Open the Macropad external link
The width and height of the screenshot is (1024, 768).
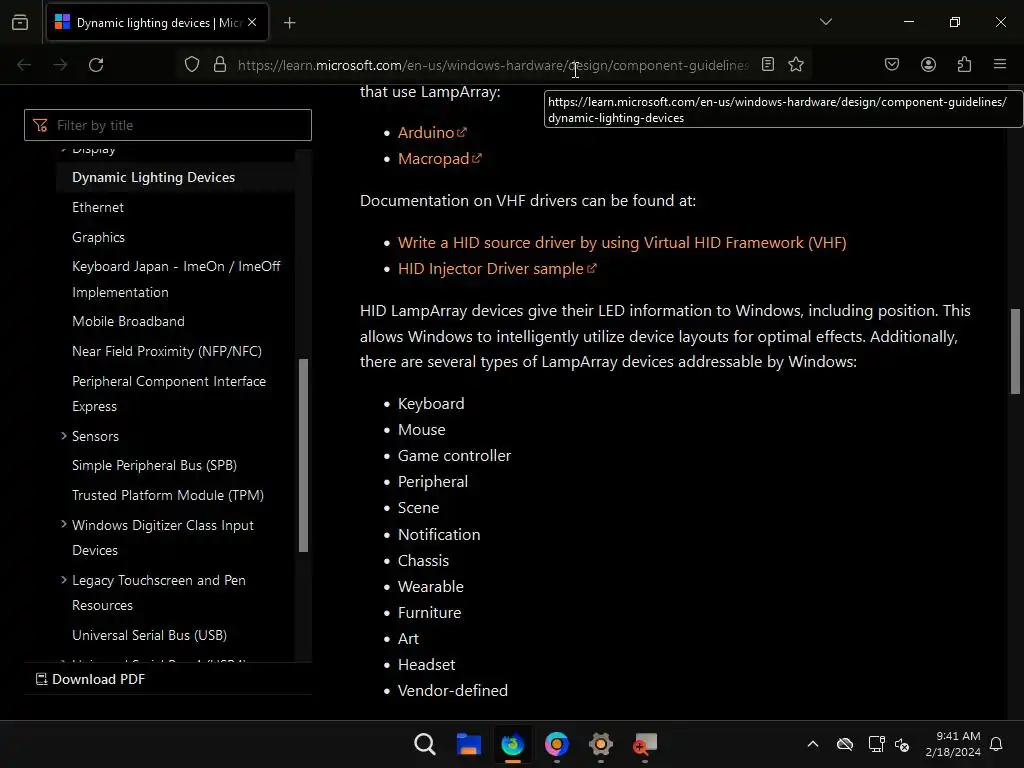(x=440, y=159)
